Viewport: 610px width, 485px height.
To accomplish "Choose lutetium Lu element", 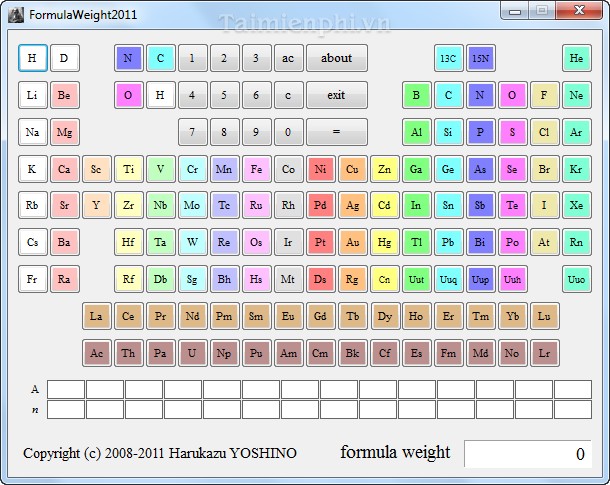I will coord(544,316).
